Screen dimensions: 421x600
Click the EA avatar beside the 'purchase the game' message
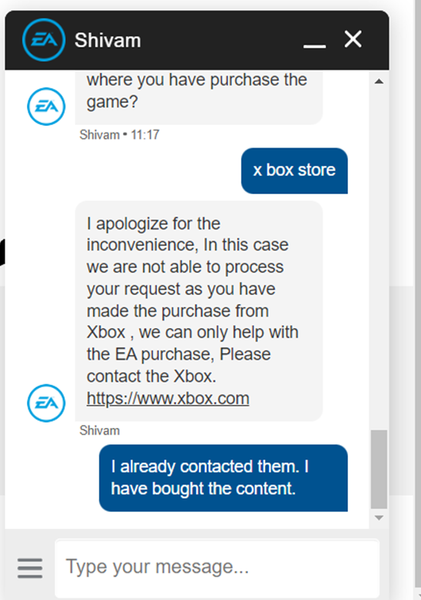(46, 106)
